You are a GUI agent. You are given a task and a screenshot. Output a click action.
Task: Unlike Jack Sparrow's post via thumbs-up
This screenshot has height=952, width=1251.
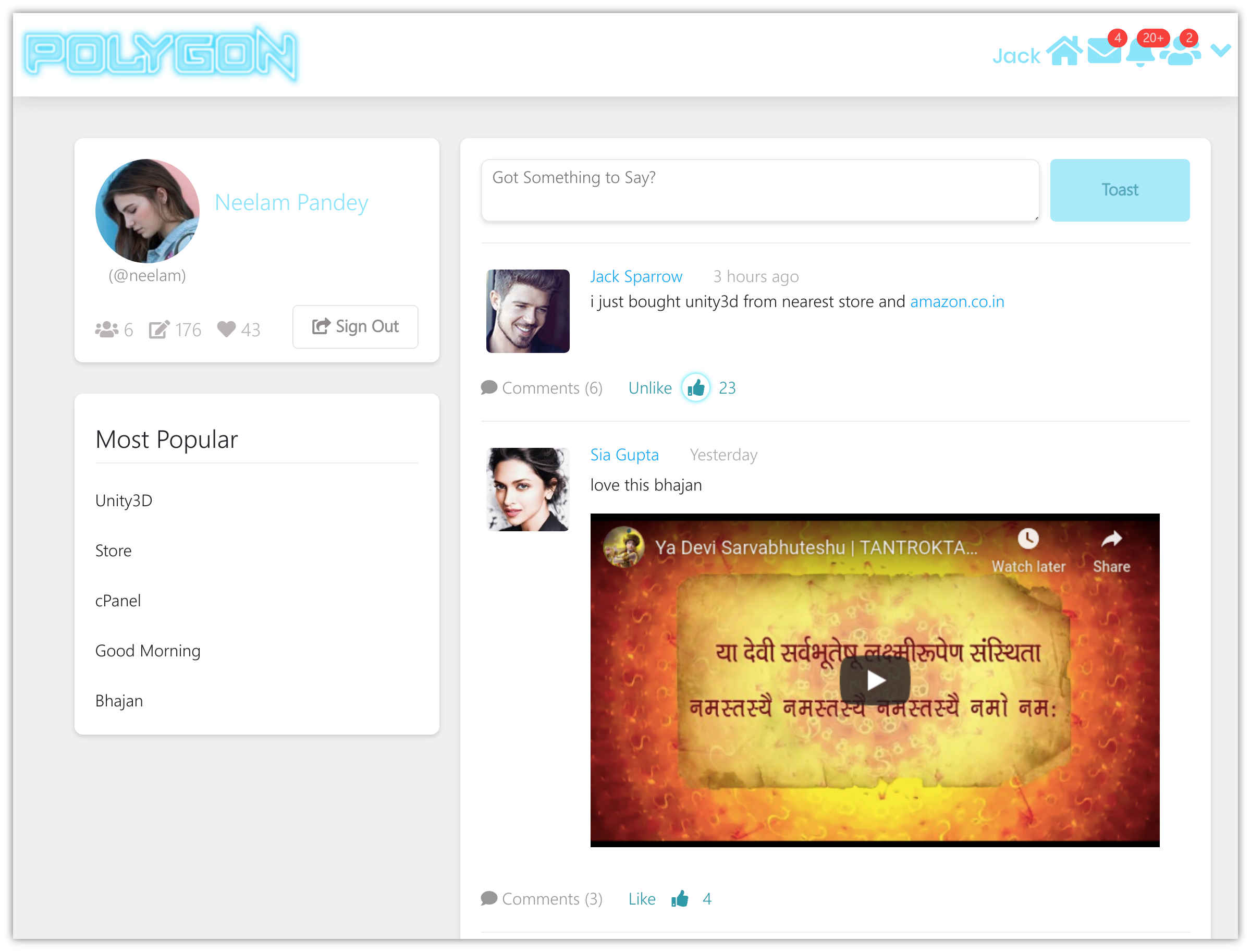(696, 388)
